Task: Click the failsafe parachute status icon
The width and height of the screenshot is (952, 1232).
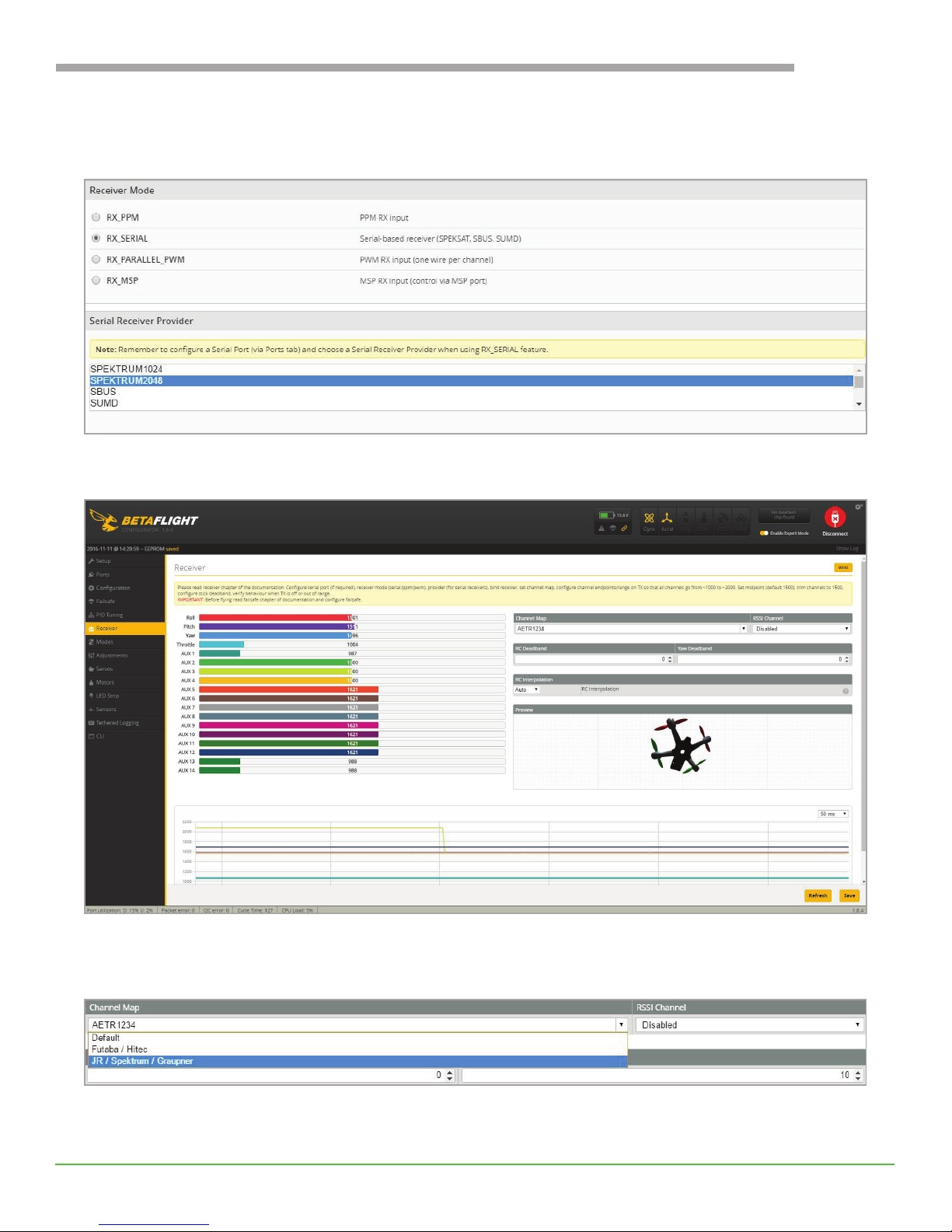Action: coord(612,529)
